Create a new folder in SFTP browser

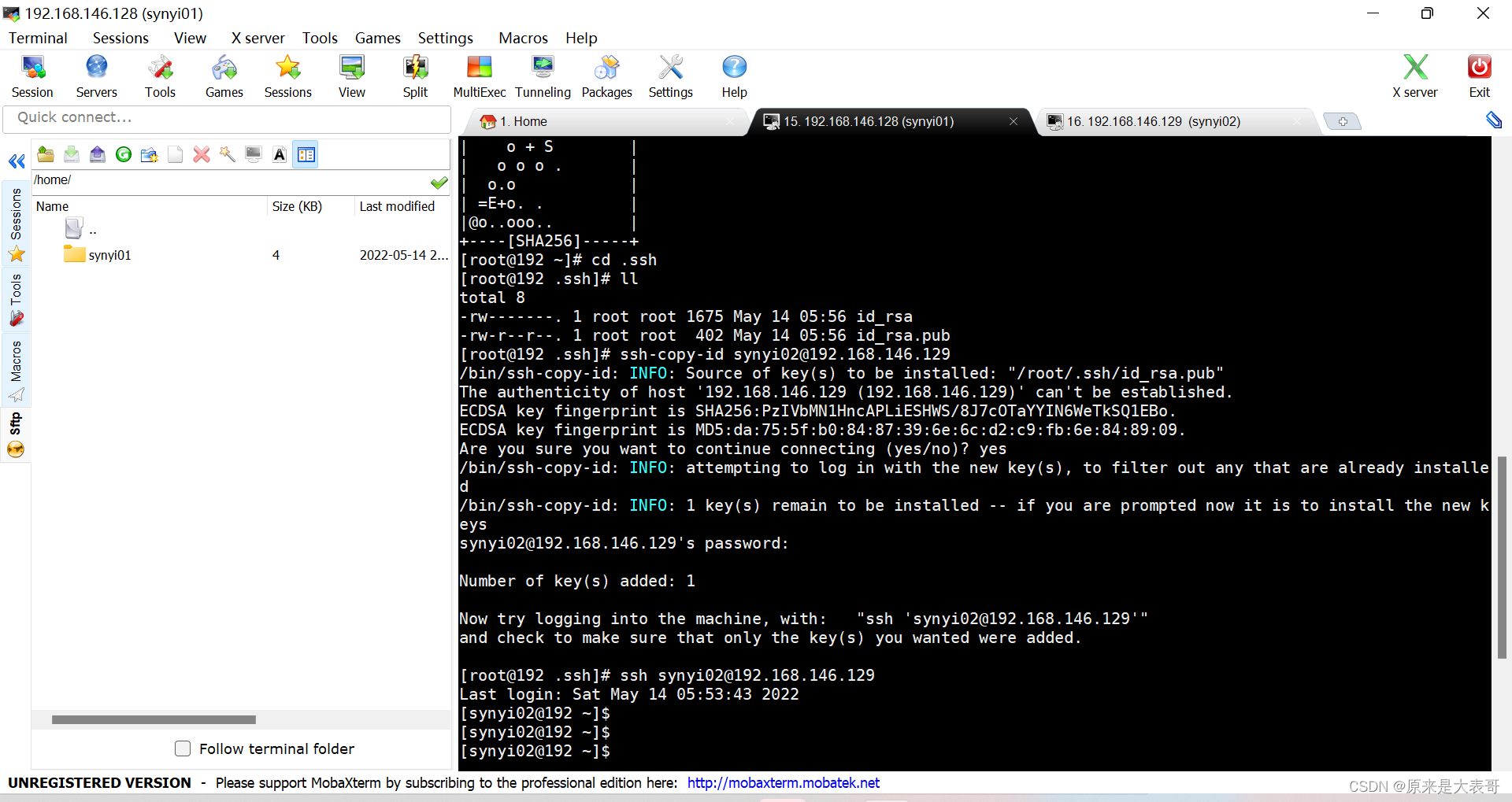[x=150, y=154]
